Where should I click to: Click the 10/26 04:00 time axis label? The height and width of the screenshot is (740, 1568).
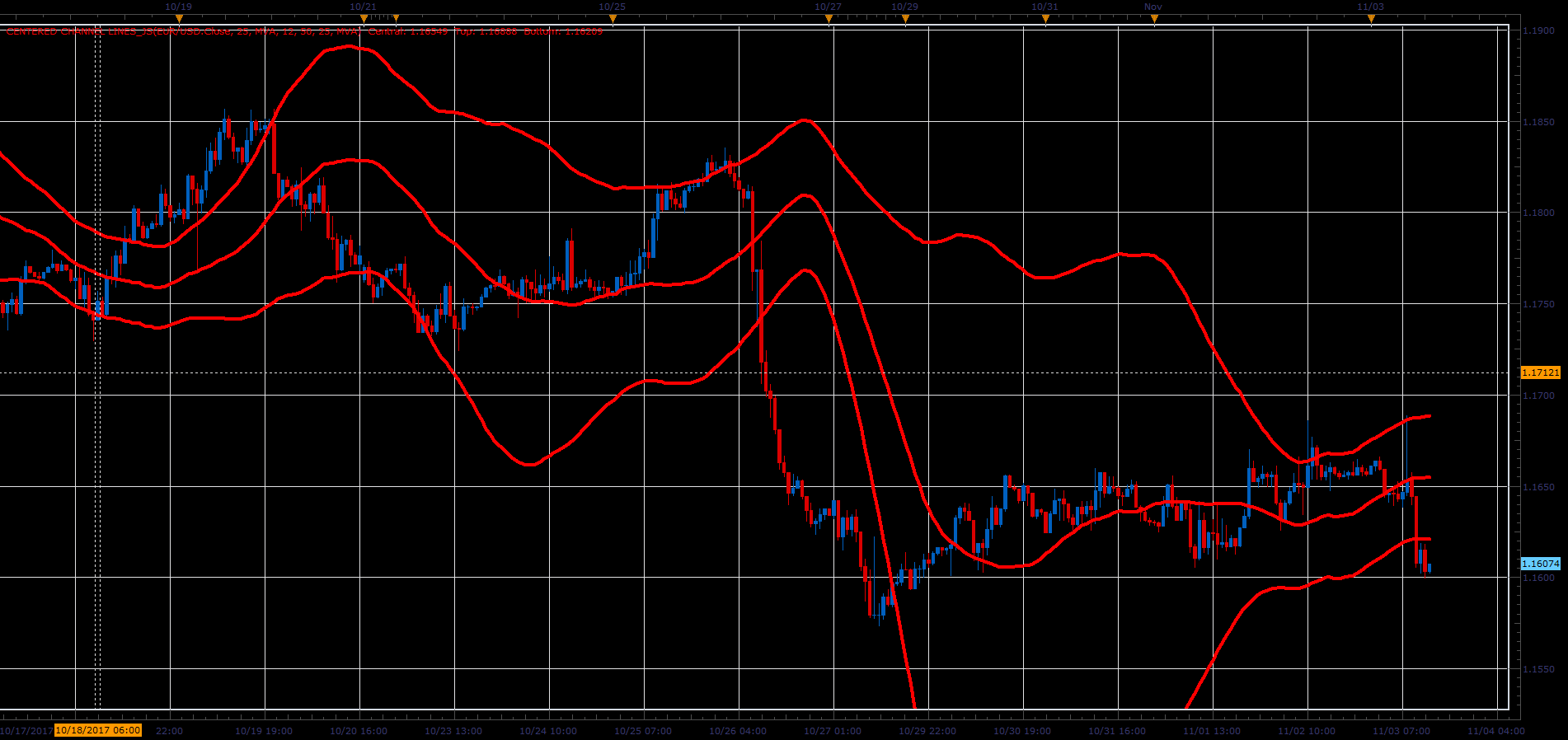click(x=738, y=731)
